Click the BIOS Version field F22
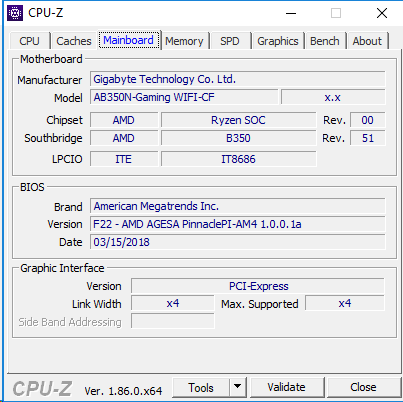Screen dimensions: 403x402 pos(238,224)
